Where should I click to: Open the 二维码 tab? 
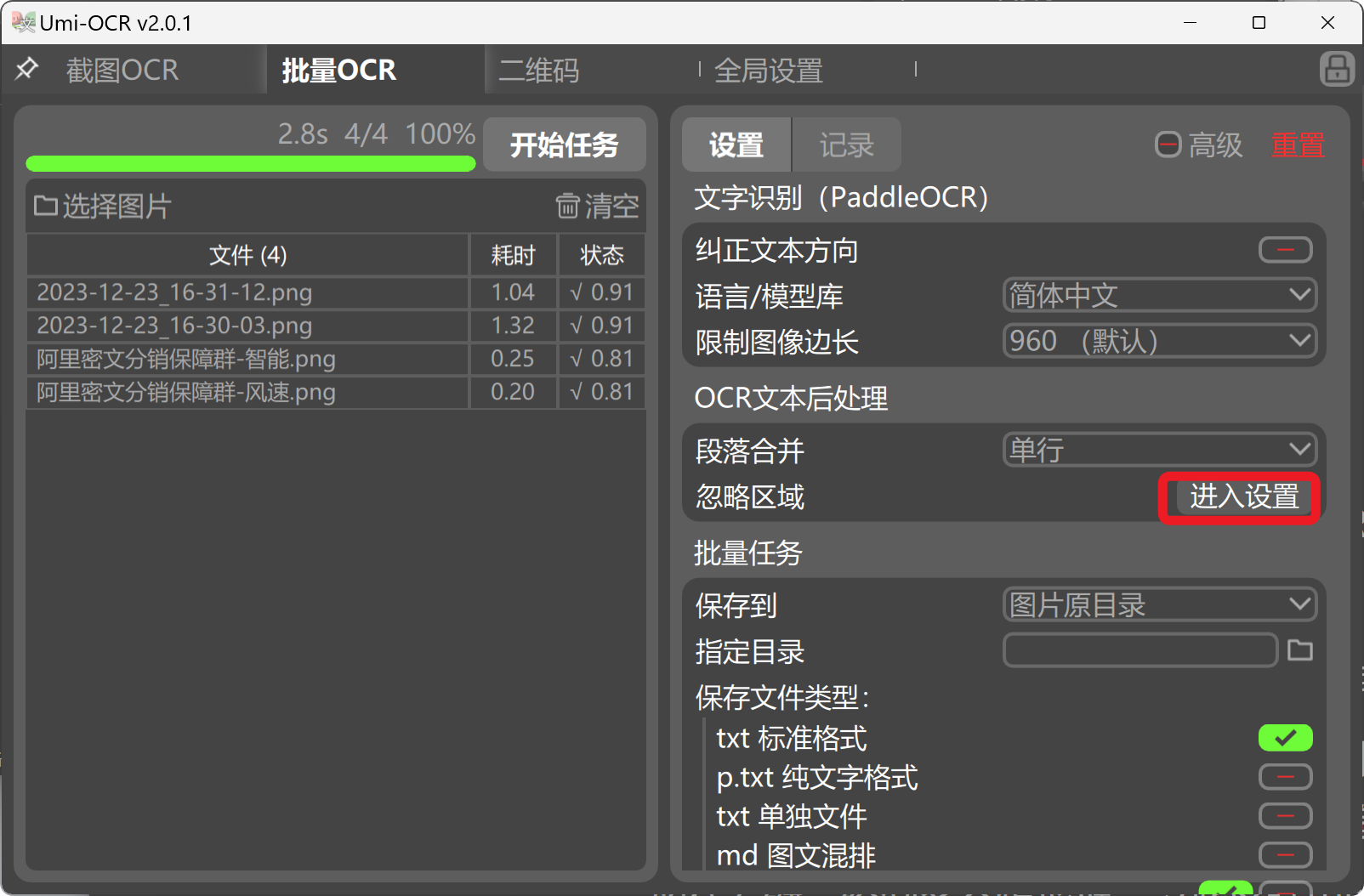(x=539, y=70)
